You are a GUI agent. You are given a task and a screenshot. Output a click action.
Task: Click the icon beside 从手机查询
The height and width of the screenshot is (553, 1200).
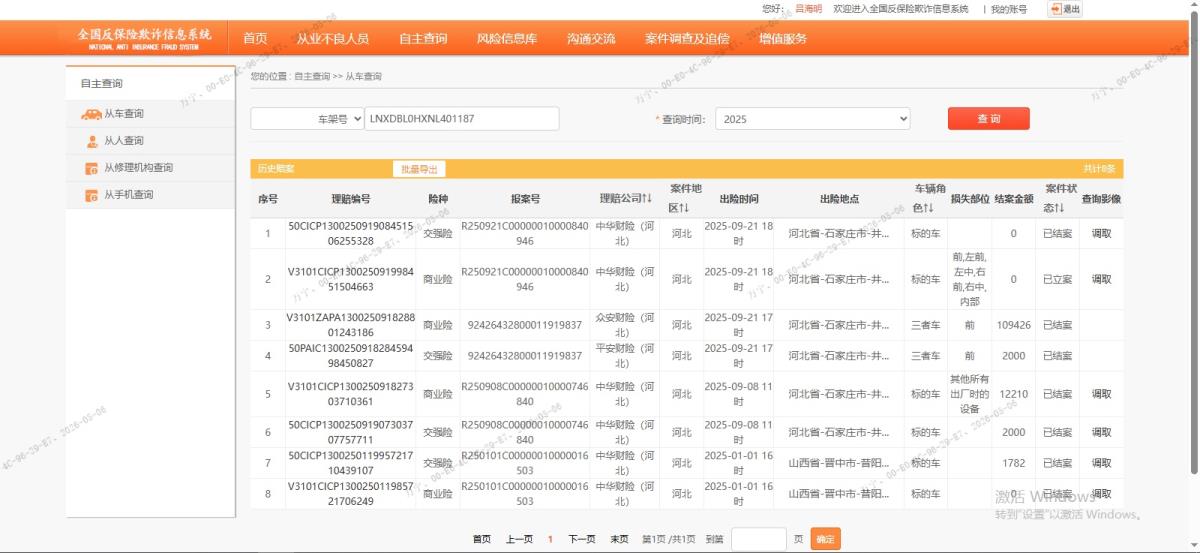pos(92,195)
